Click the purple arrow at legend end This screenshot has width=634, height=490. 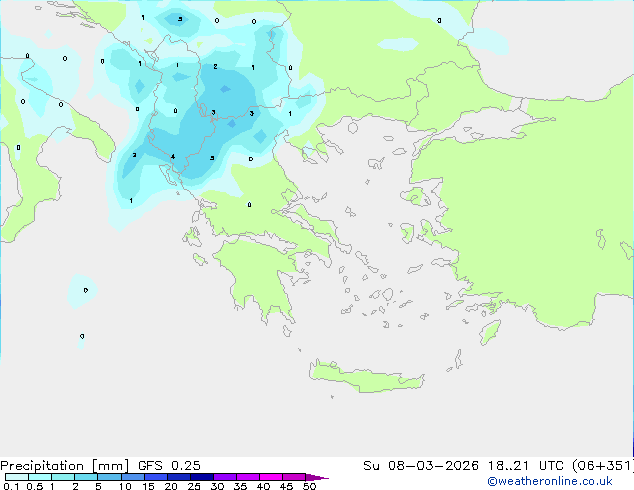317,477
